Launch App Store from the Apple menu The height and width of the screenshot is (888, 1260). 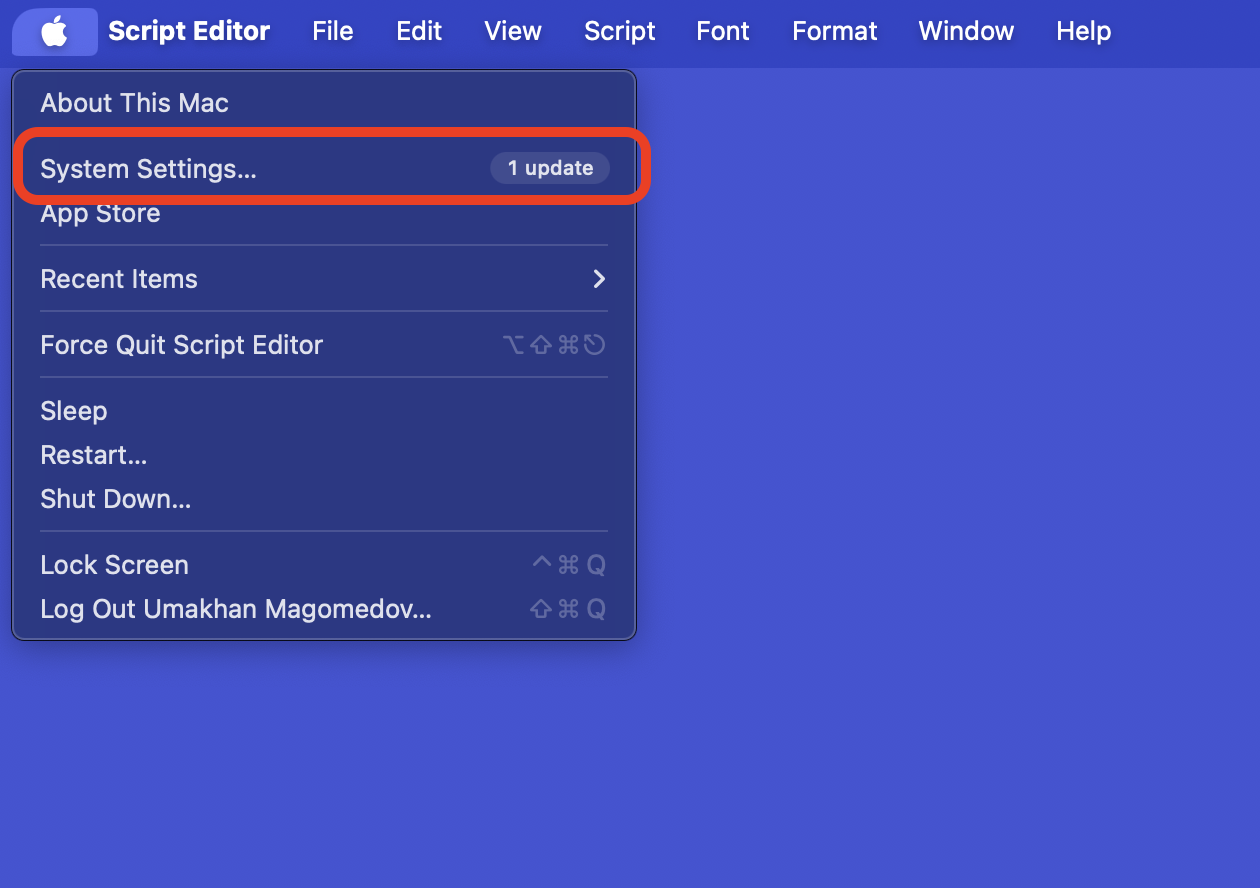point(100,214)
